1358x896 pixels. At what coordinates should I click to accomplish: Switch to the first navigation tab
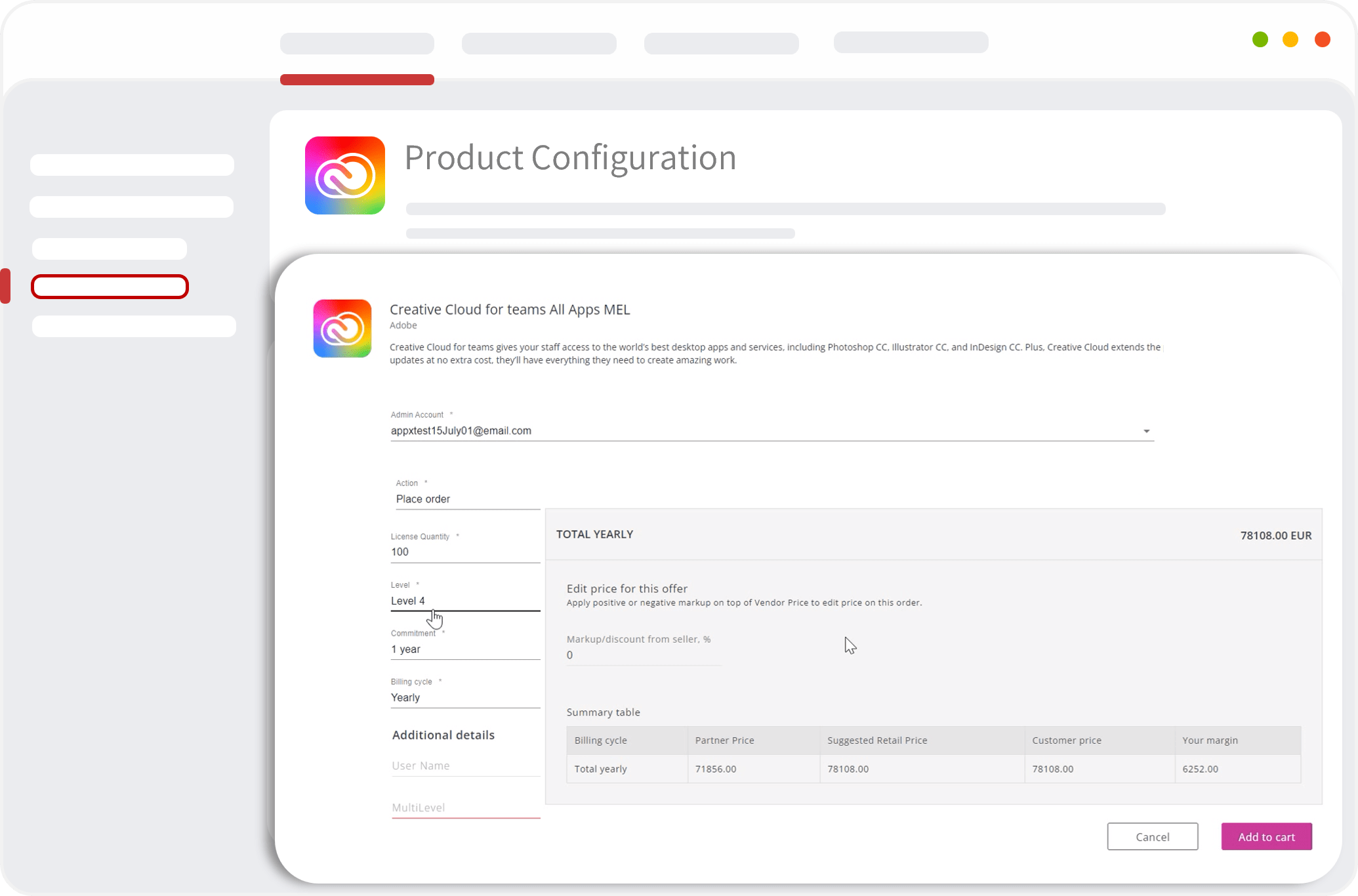pyautogui.click(x=357, y=43)
